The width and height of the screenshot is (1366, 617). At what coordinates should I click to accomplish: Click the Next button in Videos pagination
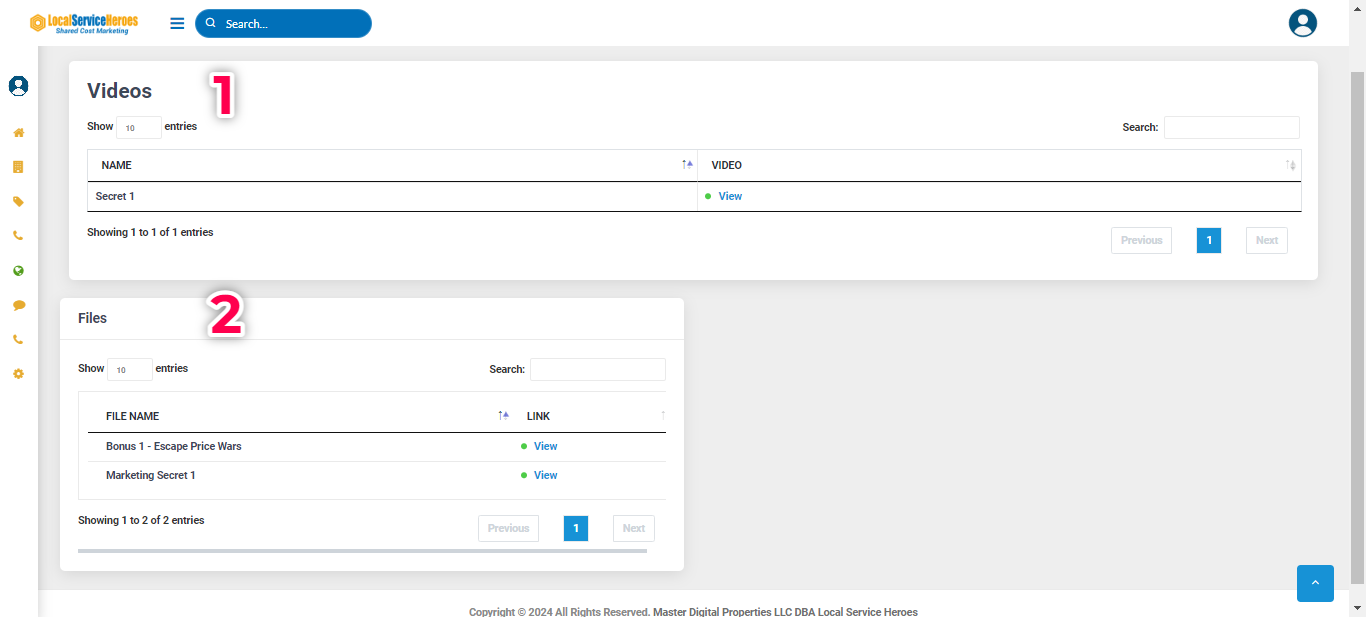[1266, 240]
